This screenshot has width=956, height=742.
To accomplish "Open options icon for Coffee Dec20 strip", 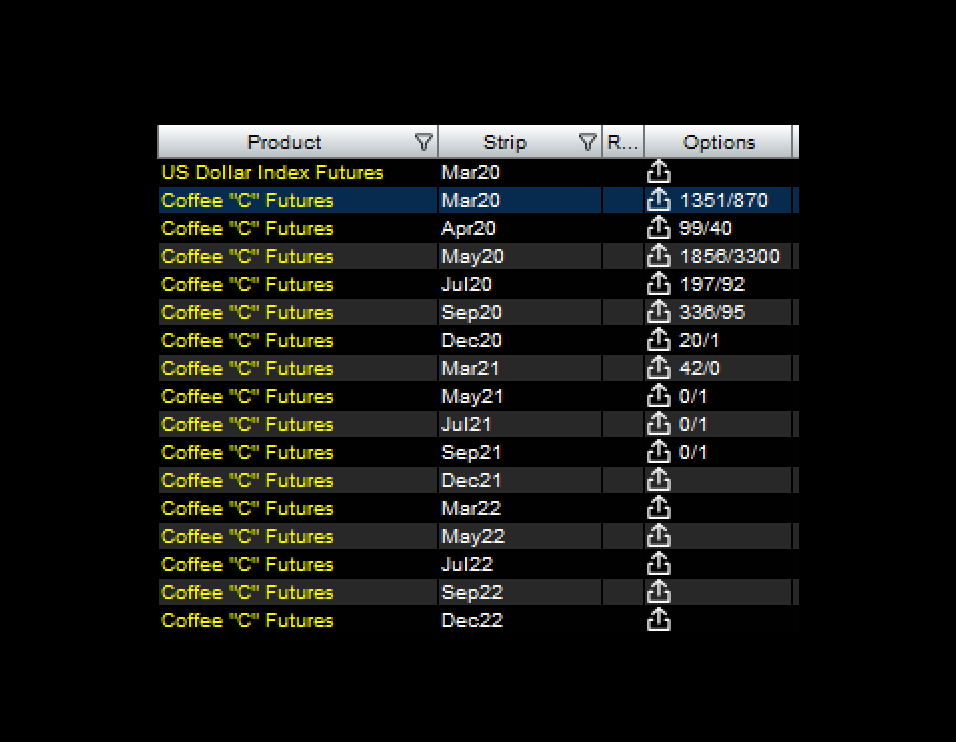I will (x=658, y=340).
